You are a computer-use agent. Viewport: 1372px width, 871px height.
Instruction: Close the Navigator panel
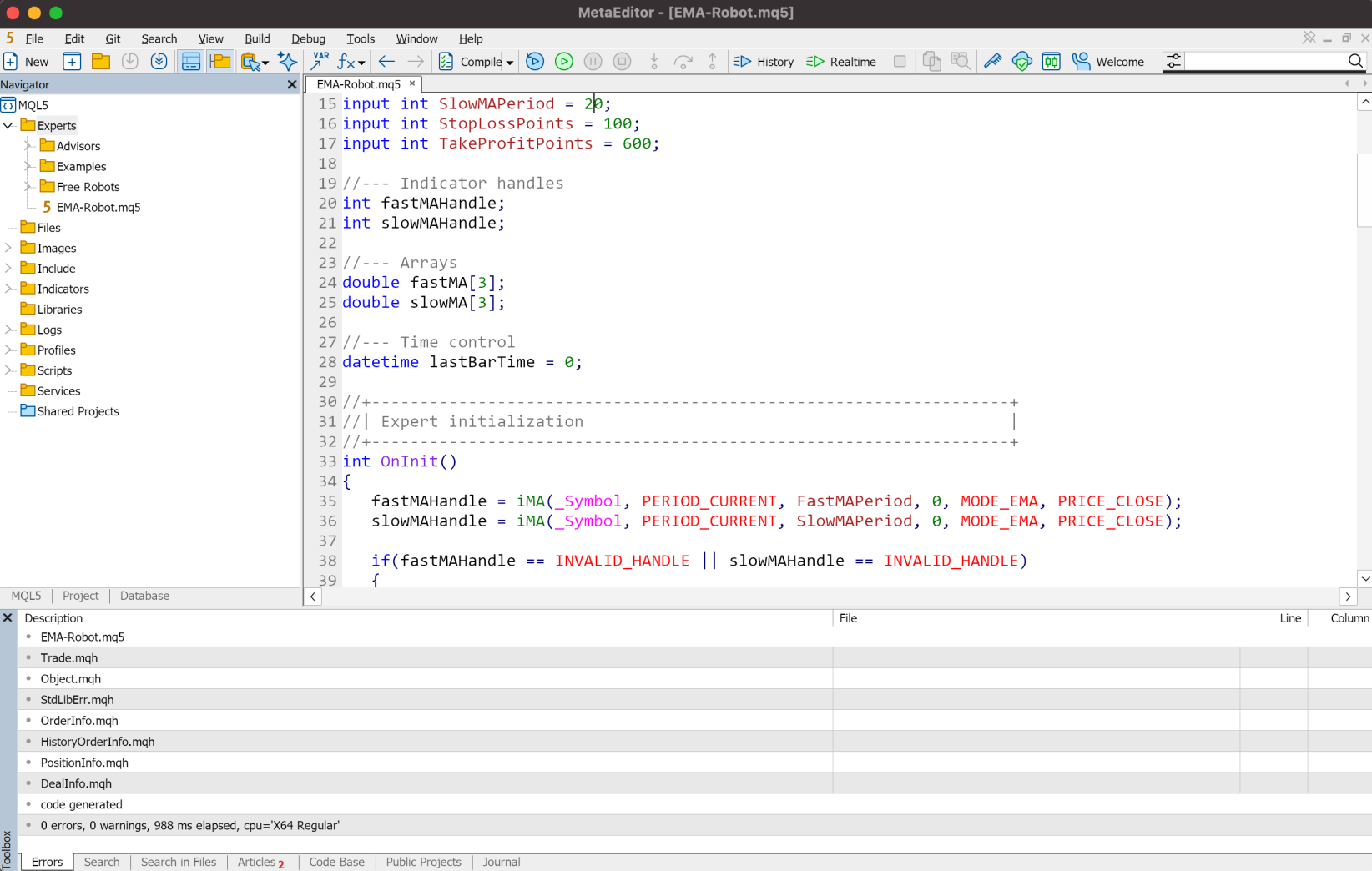(x=292, y=84)
